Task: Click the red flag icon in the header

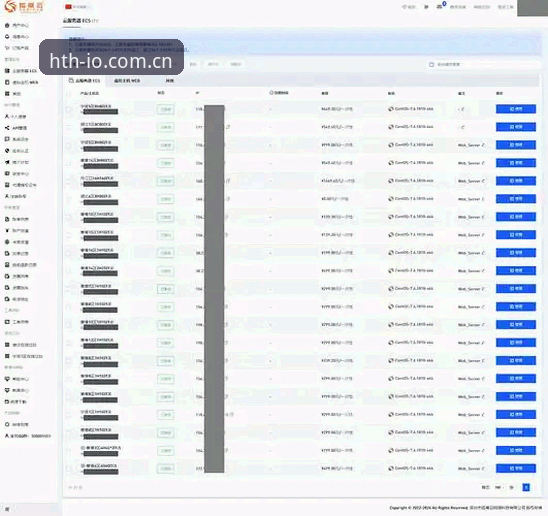Action: 68,7
